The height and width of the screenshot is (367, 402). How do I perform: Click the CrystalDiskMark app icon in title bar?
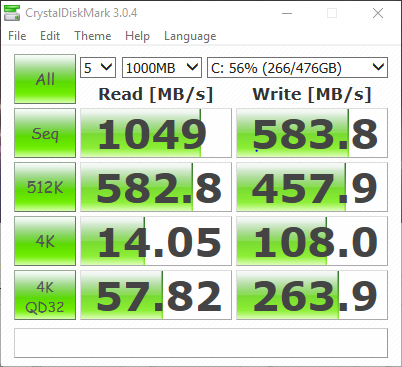[12, 13]
